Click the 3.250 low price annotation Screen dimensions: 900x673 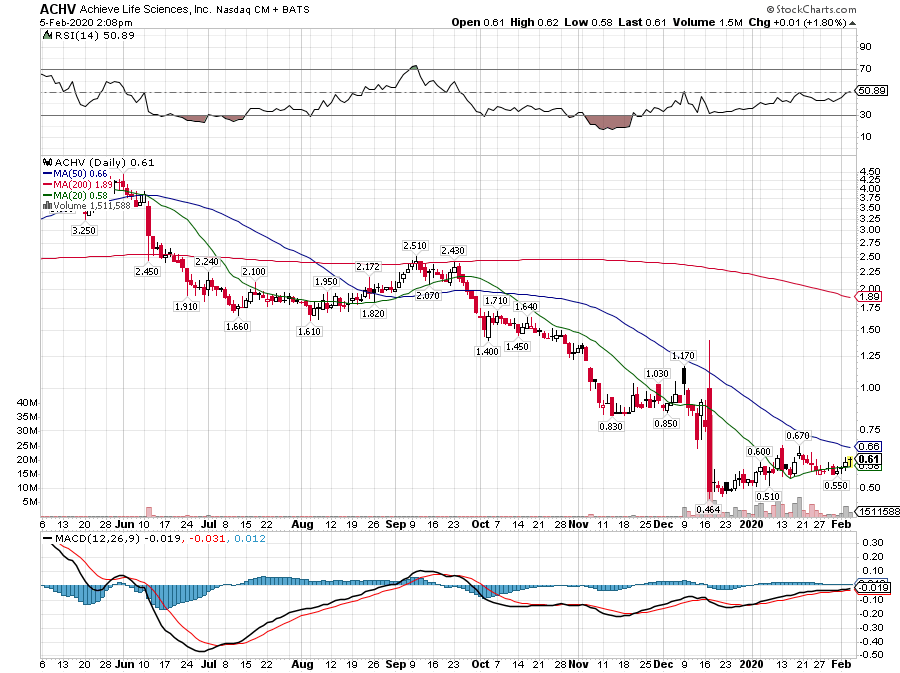84,230
